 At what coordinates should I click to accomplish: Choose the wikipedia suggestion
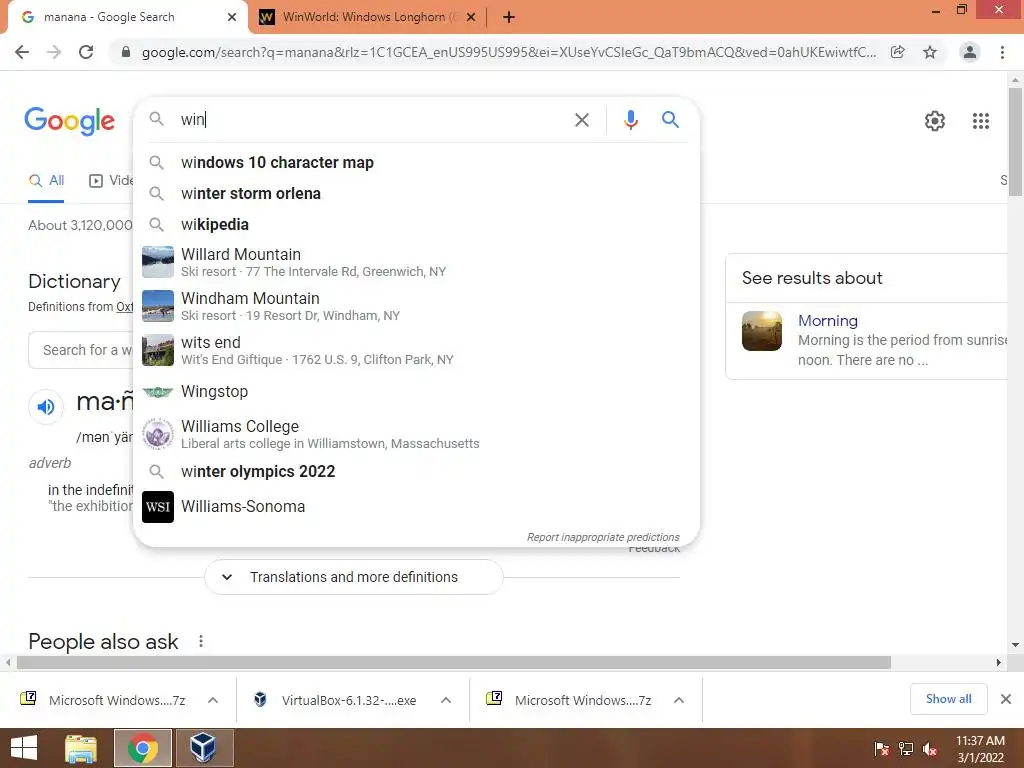pyautogui.click(x=415, y=225)
